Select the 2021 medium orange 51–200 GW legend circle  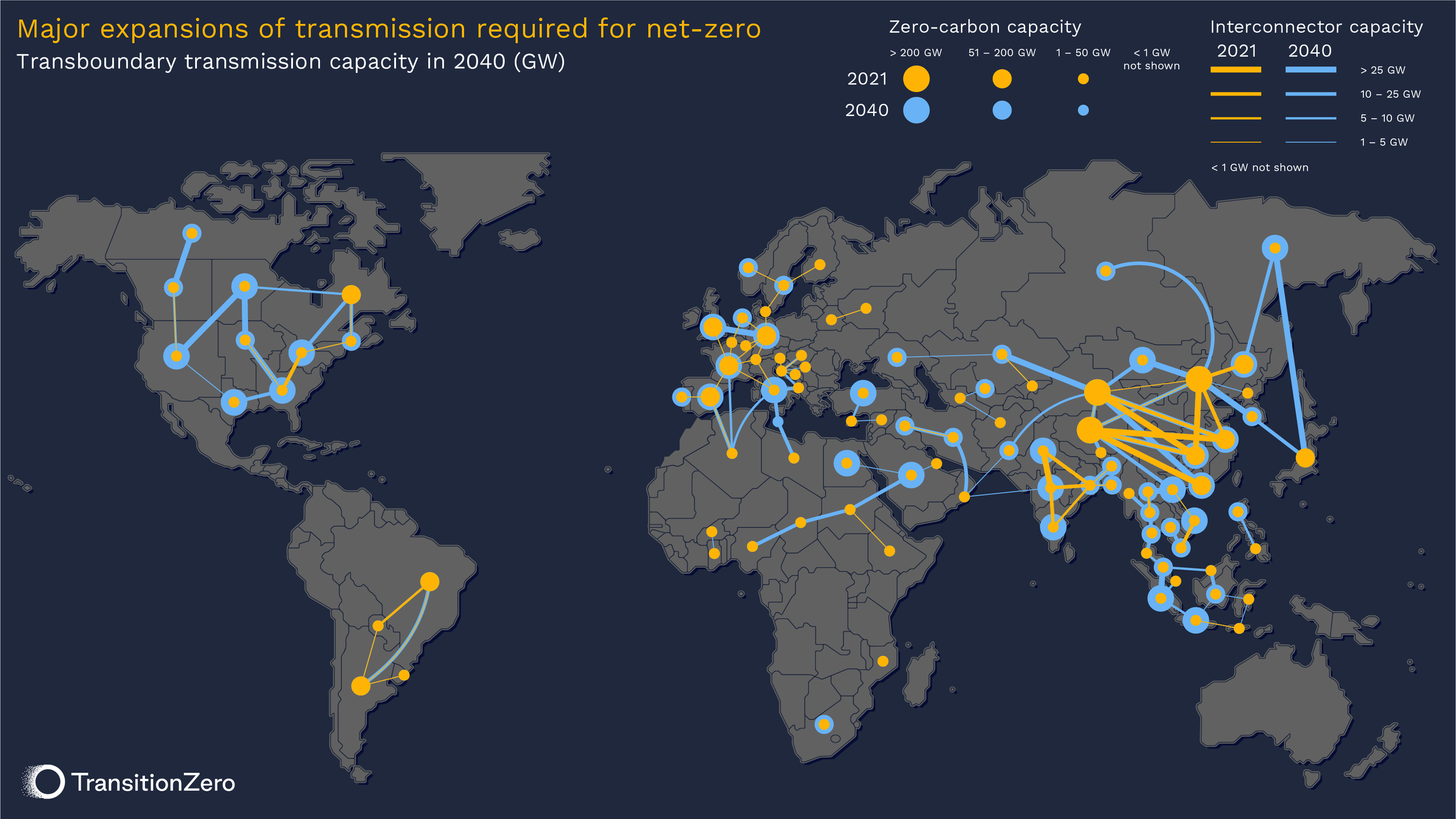1002,79
